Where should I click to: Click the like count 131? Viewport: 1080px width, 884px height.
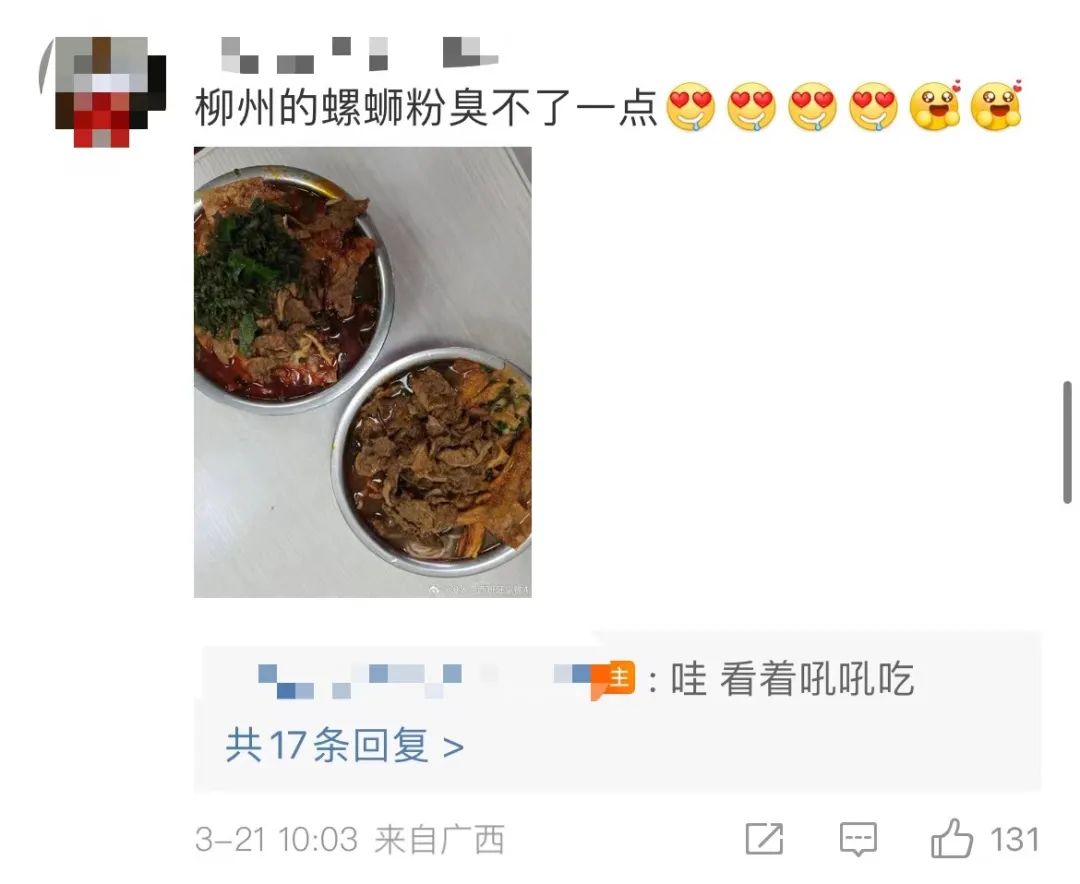(1015, 840)
